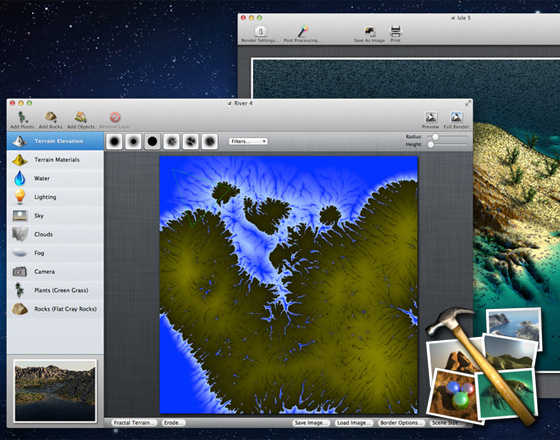Select Plants (Green Grass) layer
Viewport: 560px width, 440px height.
point(55,290)
